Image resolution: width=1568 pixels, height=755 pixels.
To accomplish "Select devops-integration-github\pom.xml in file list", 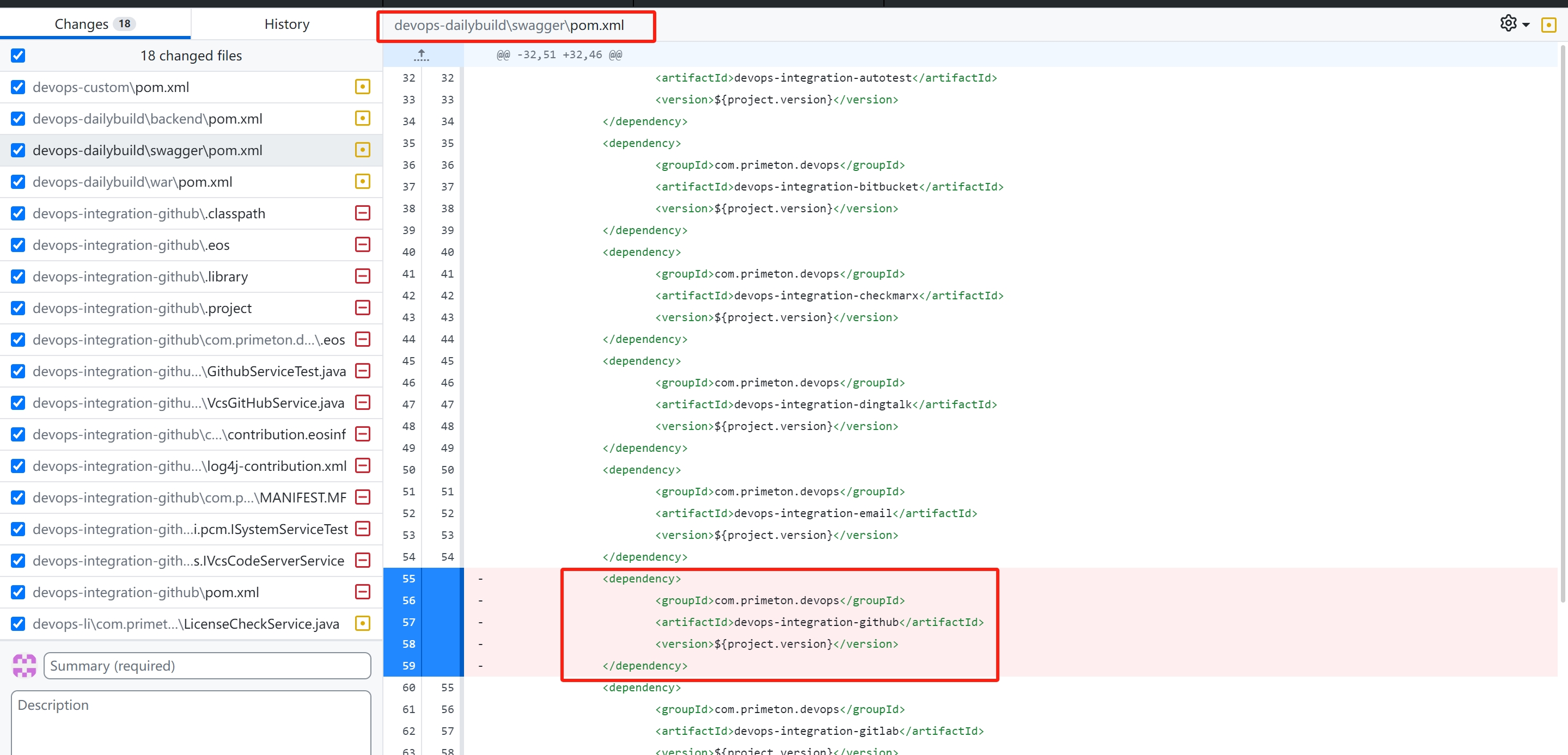I will coord(146,592).
